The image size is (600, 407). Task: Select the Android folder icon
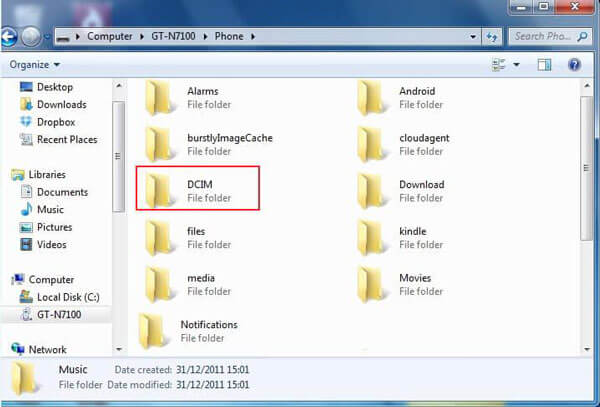(x=370, y=98)
